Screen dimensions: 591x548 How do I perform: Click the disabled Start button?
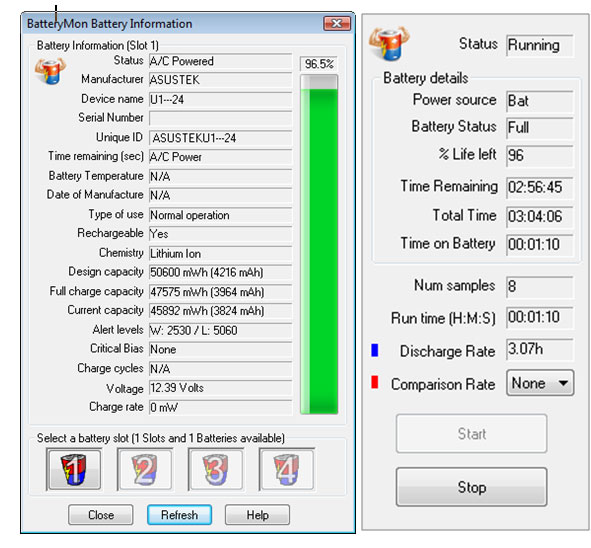click(472, 433)
